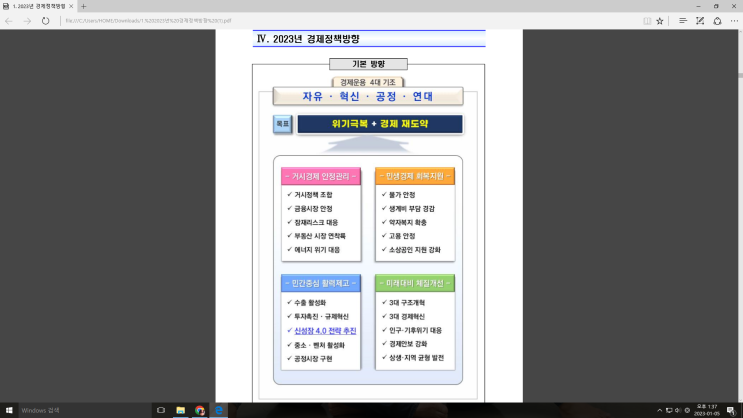Open the volume tray icon
This screenshot has height=418, width=743.
coord(678,410)
